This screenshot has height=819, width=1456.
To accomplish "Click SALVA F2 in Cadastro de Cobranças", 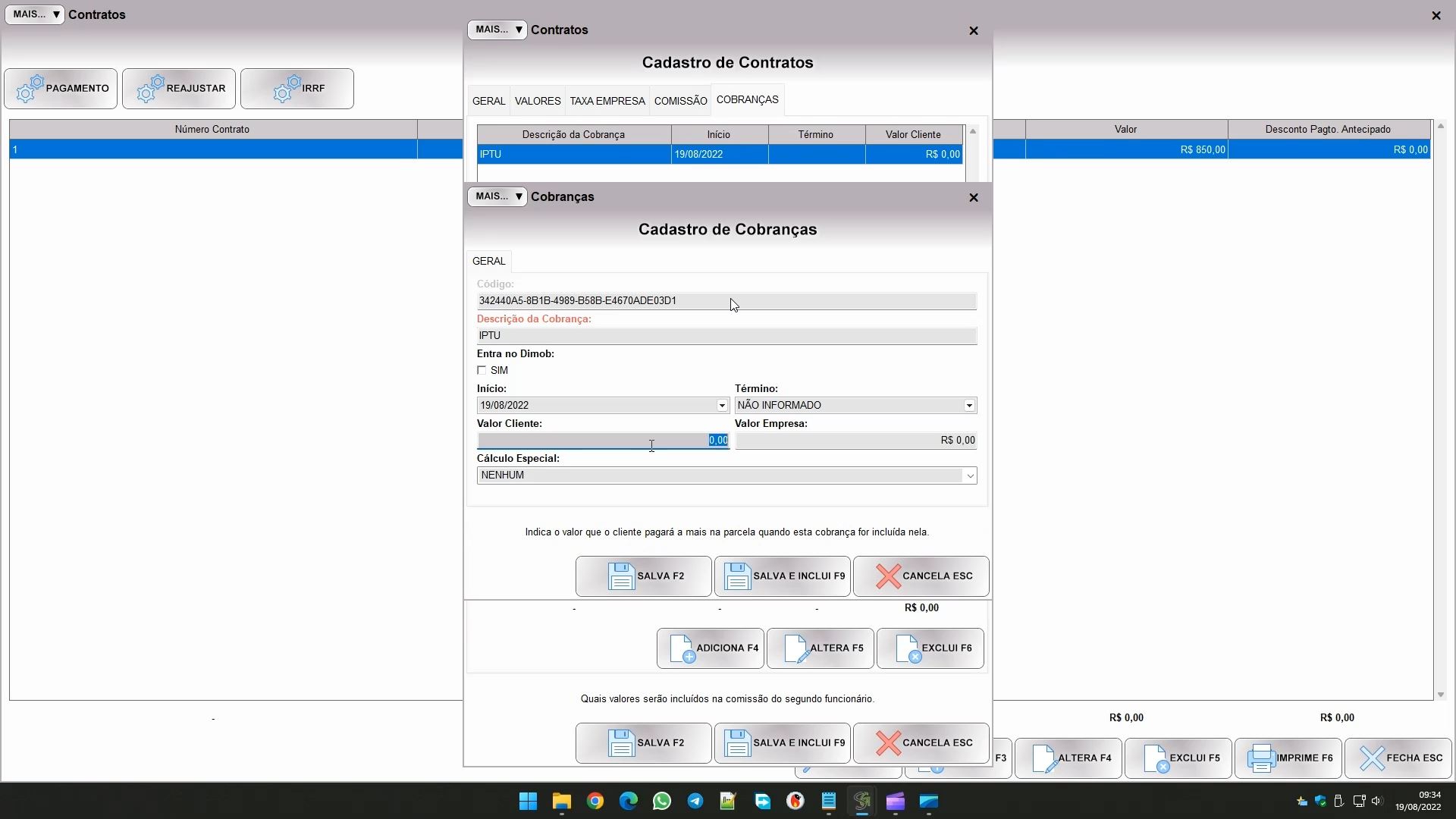I will tap(643, 576).
